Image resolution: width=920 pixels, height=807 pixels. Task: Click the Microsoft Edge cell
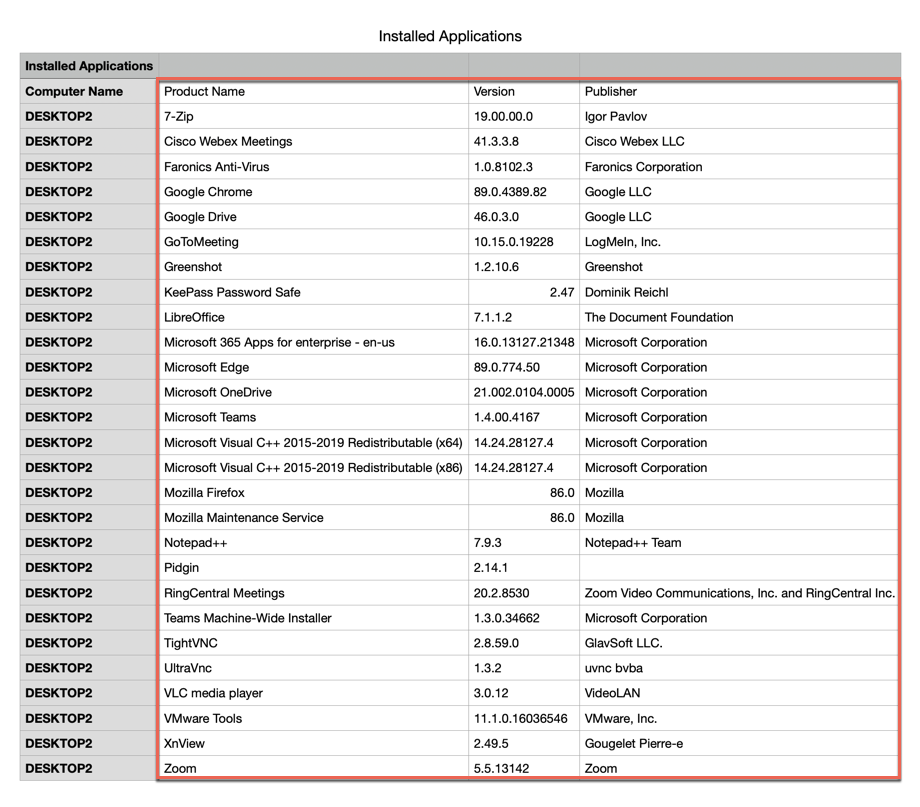(313, 367)
